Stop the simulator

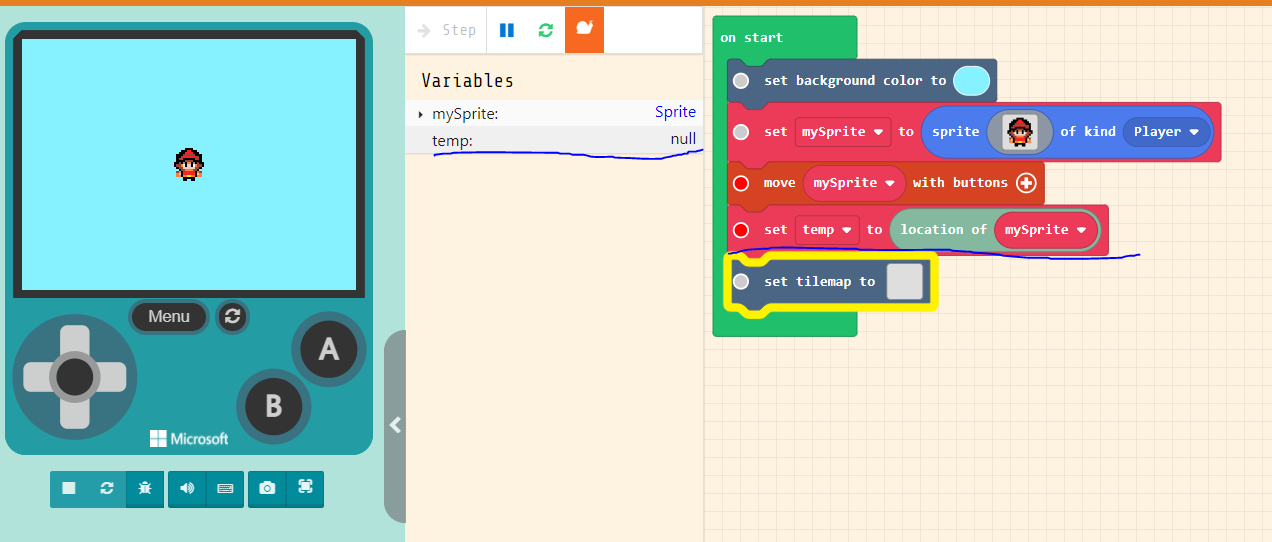[69, 489]
